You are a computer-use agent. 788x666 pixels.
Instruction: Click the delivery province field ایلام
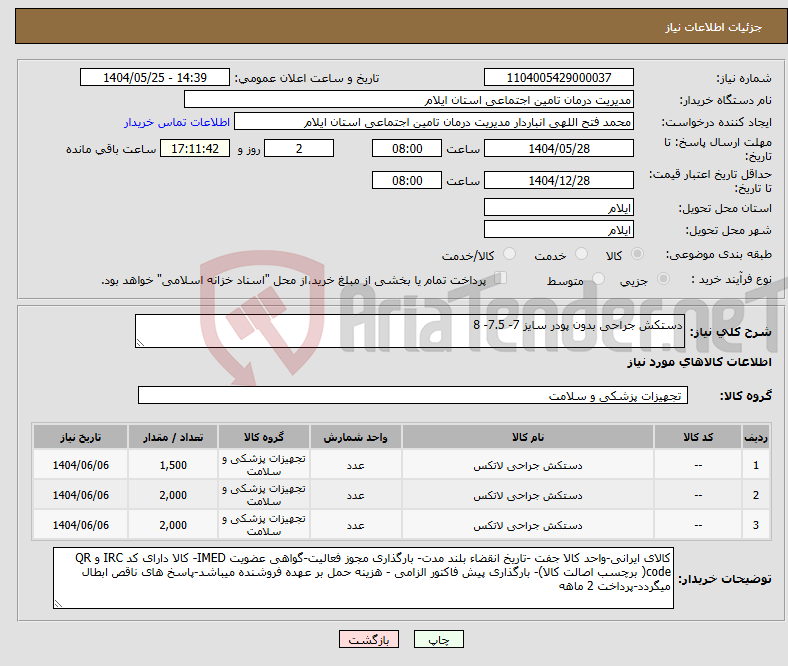pos(558,207)
